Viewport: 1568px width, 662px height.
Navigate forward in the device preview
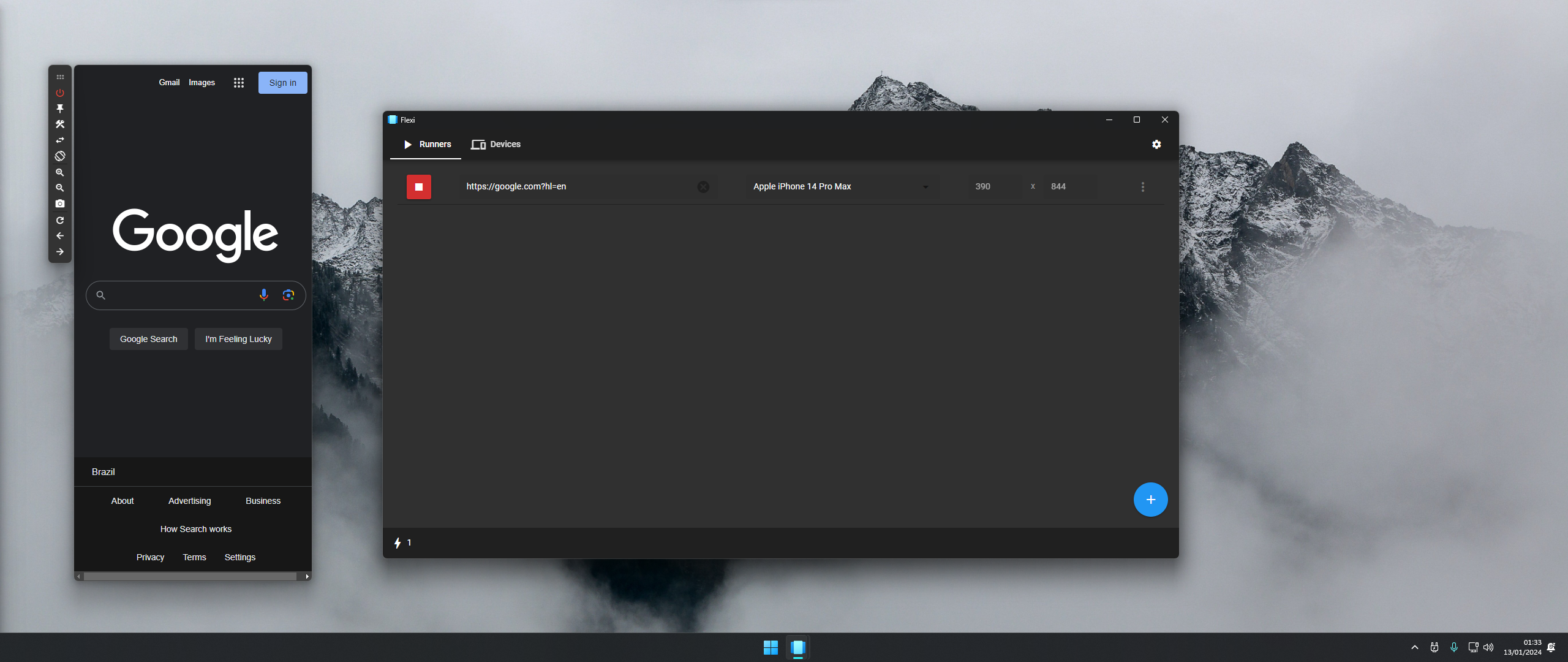click(60, 252)
